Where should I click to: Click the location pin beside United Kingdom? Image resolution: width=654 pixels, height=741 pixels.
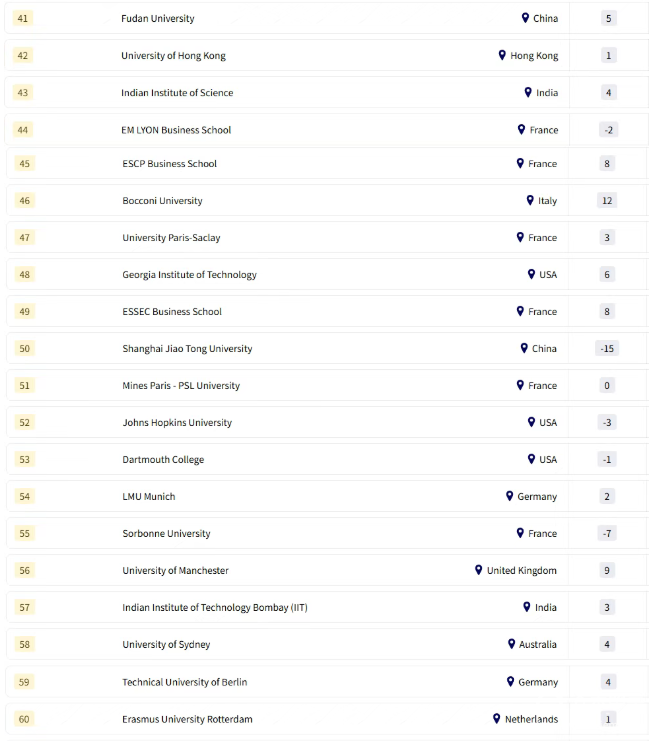click(479, 570)
